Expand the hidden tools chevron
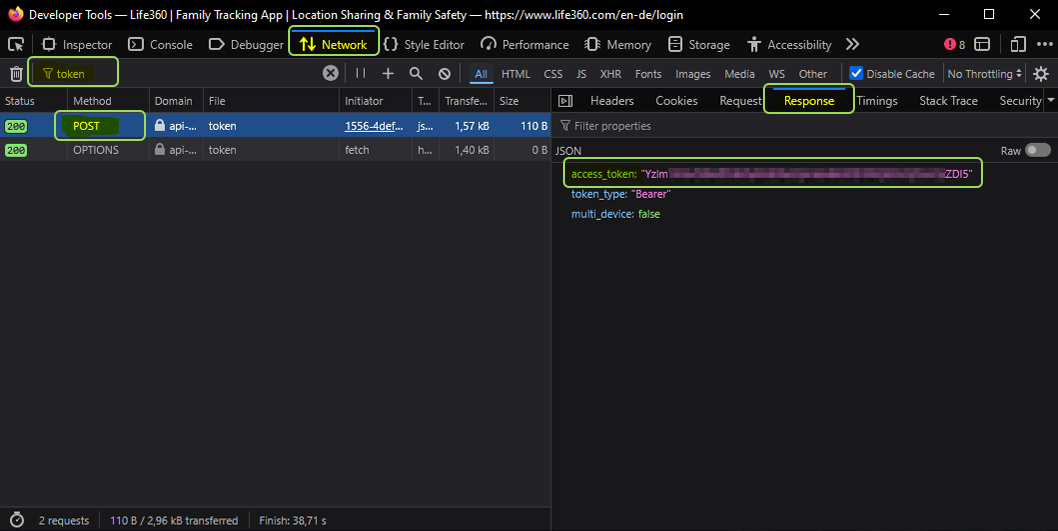The image size is (1058, 531). click(852, 45)
